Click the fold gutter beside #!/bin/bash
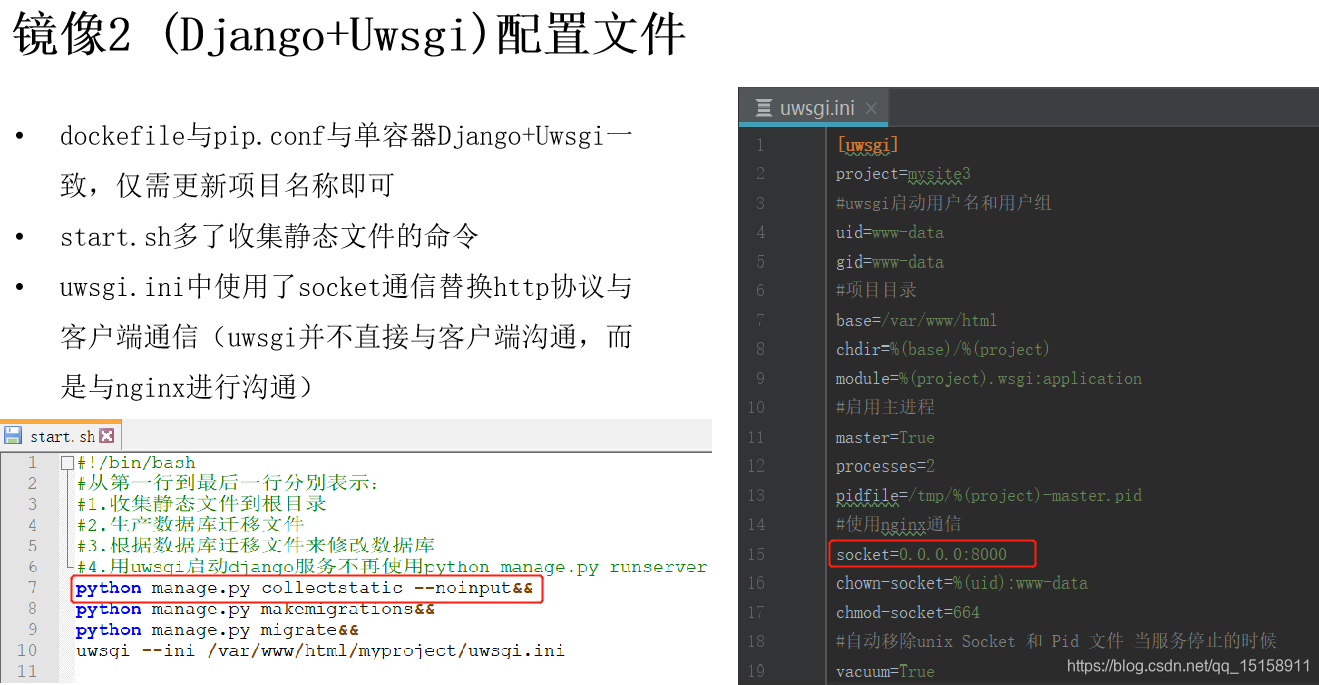 (x=66, y=462)
